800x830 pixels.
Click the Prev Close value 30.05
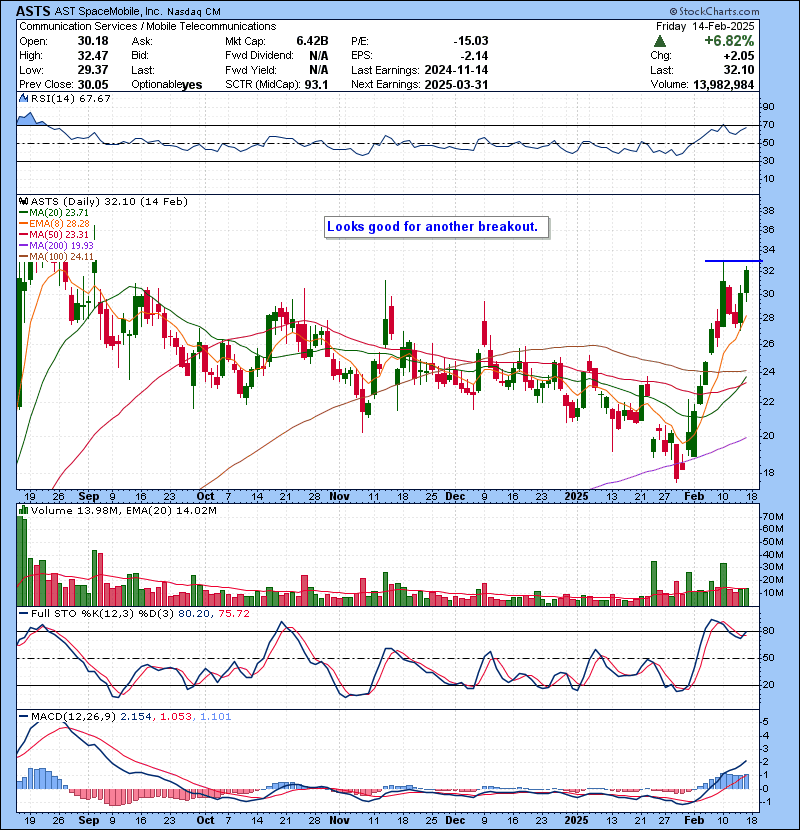click(x=93, y=84)
